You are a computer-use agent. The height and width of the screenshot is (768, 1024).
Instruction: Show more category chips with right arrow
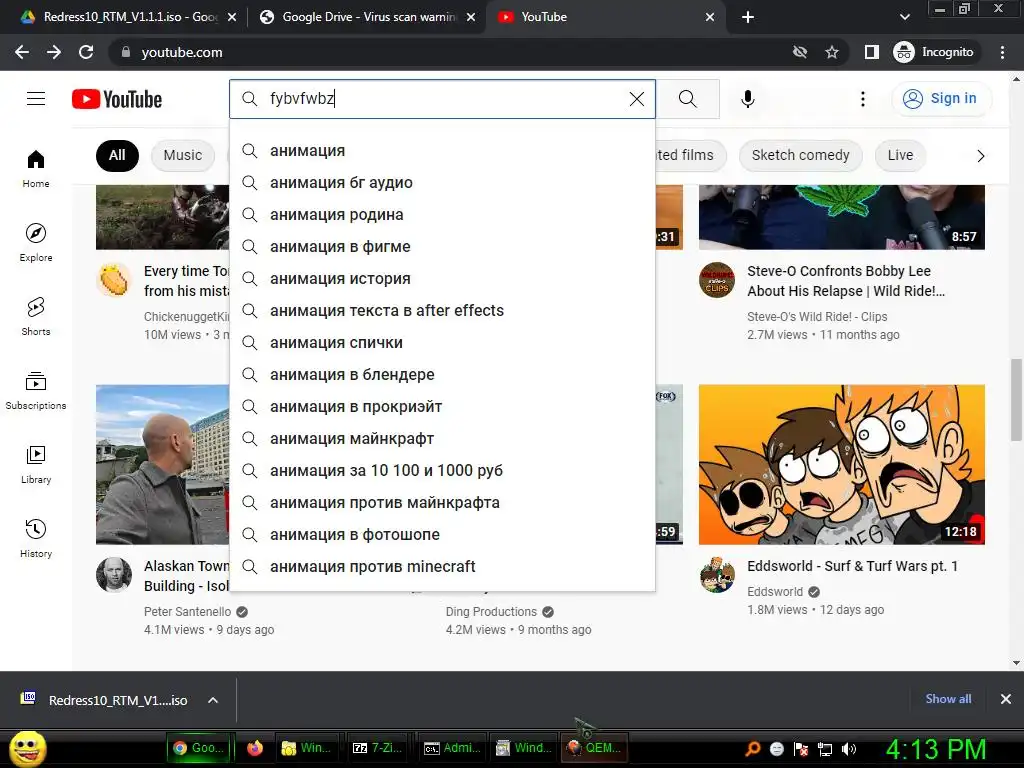980,155
